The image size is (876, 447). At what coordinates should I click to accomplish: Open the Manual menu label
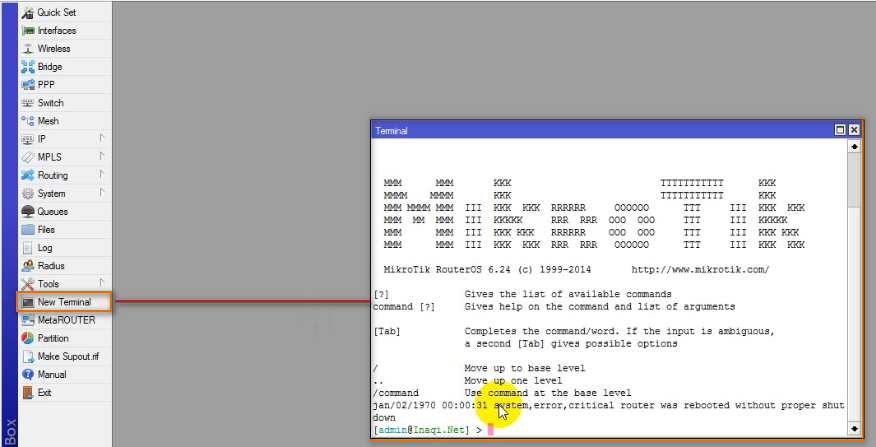click(51, 374)
